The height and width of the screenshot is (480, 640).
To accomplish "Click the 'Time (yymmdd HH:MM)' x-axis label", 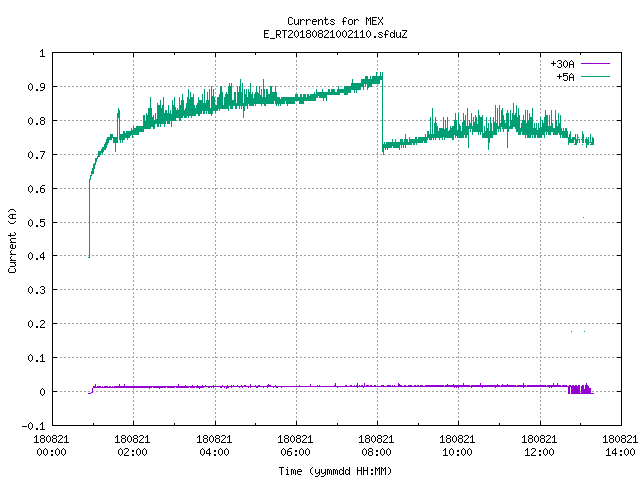I will tap(335, 471).
